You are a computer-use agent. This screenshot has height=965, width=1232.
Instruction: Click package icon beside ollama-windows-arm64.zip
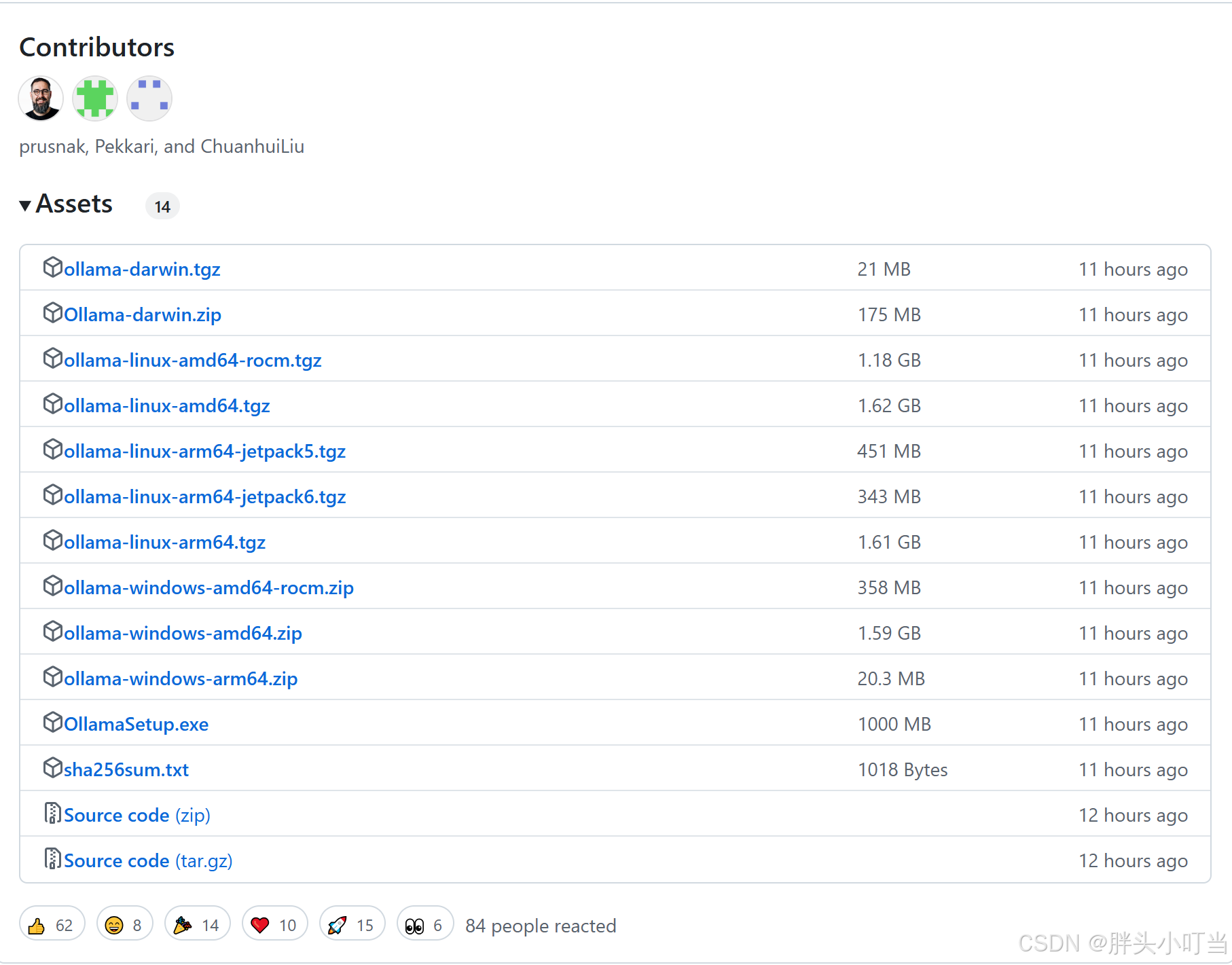[x=53, y=677]
